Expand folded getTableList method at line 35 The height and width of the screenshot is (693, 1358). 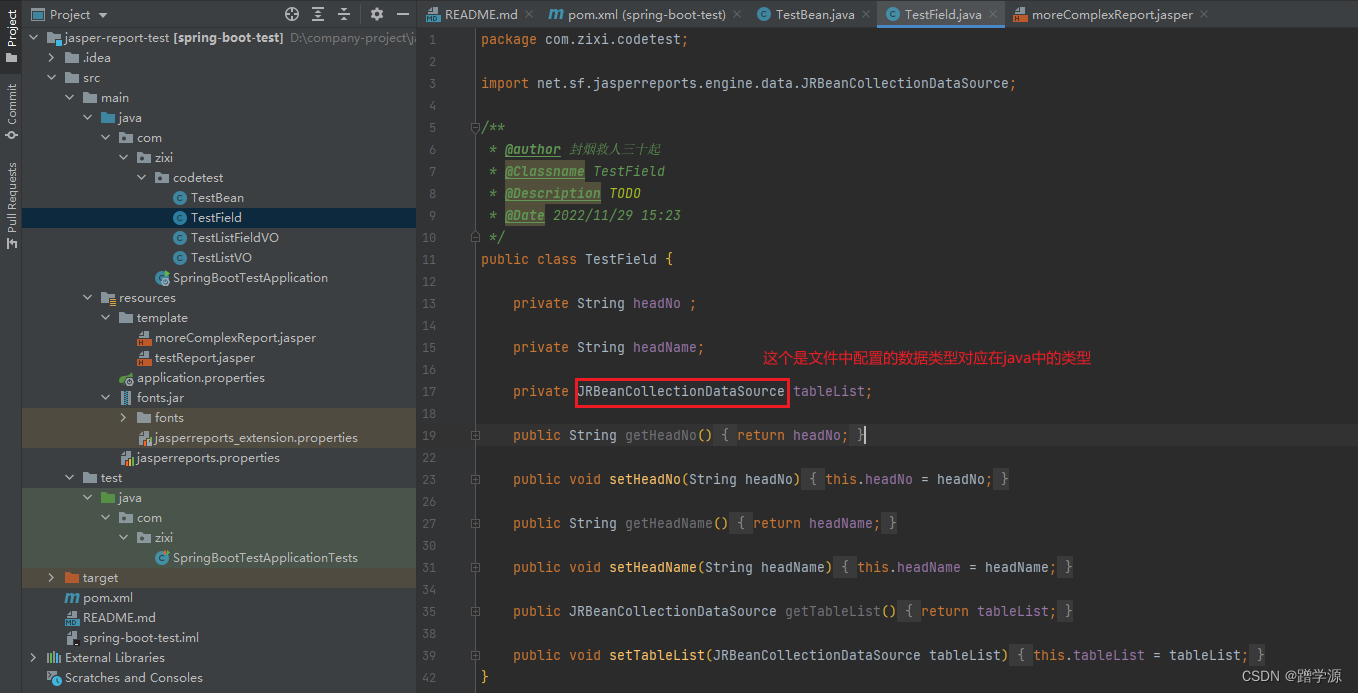click(x=476, y=611)
